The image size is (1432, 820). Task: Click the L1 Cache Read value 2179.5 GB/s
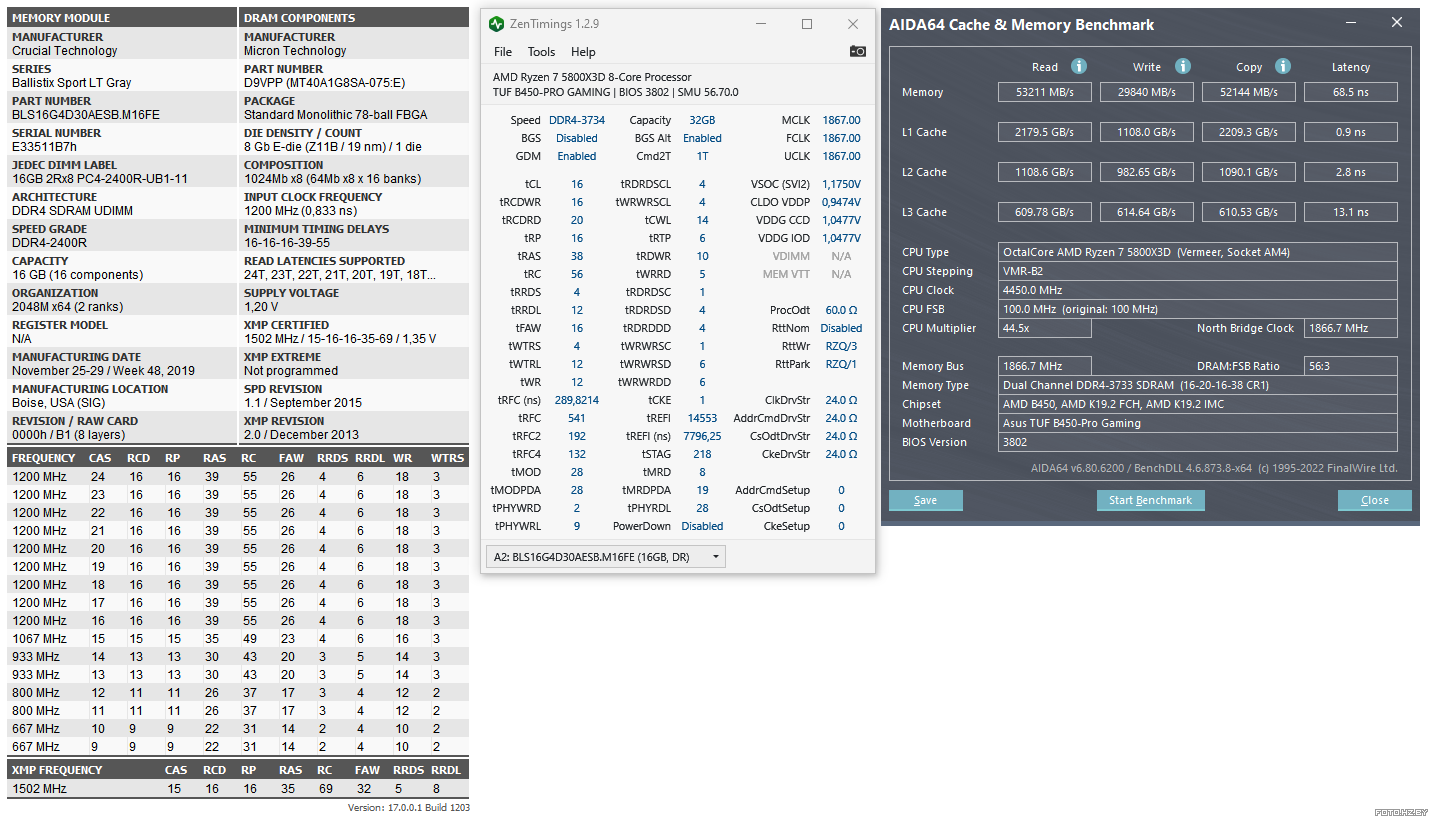(1045, 132)
